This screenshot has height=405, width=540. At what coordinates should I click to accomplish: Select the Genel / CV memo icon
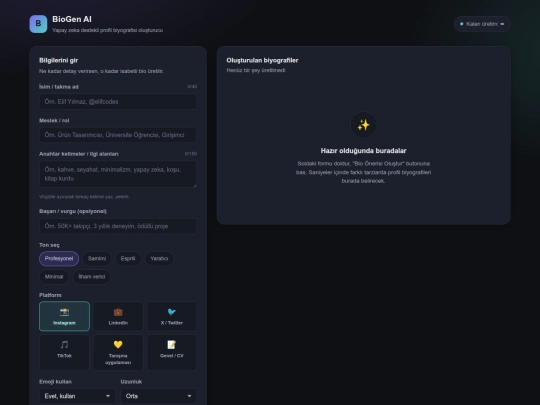[172, 345]
